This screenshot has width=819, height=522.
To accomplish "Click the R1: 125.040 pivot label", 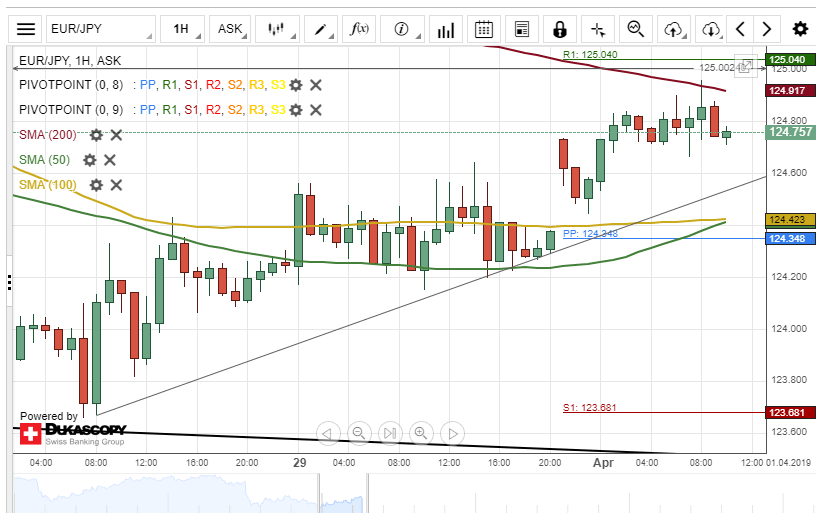I will tap(590, 54).
